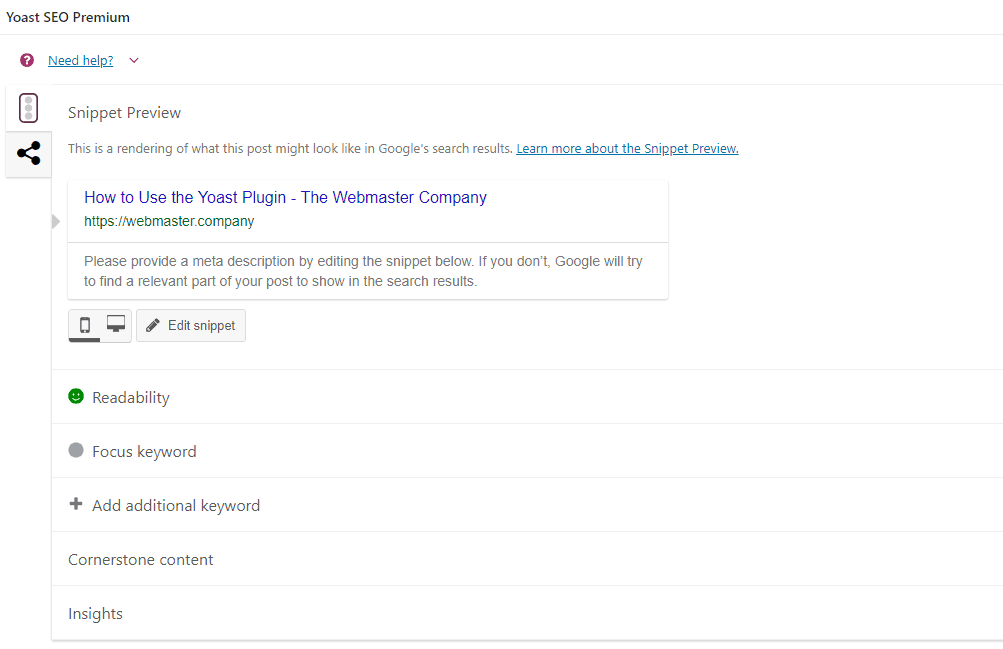The image size is (1003, 649).
Task: Switch to the social share tab
Action: (29, 153)
